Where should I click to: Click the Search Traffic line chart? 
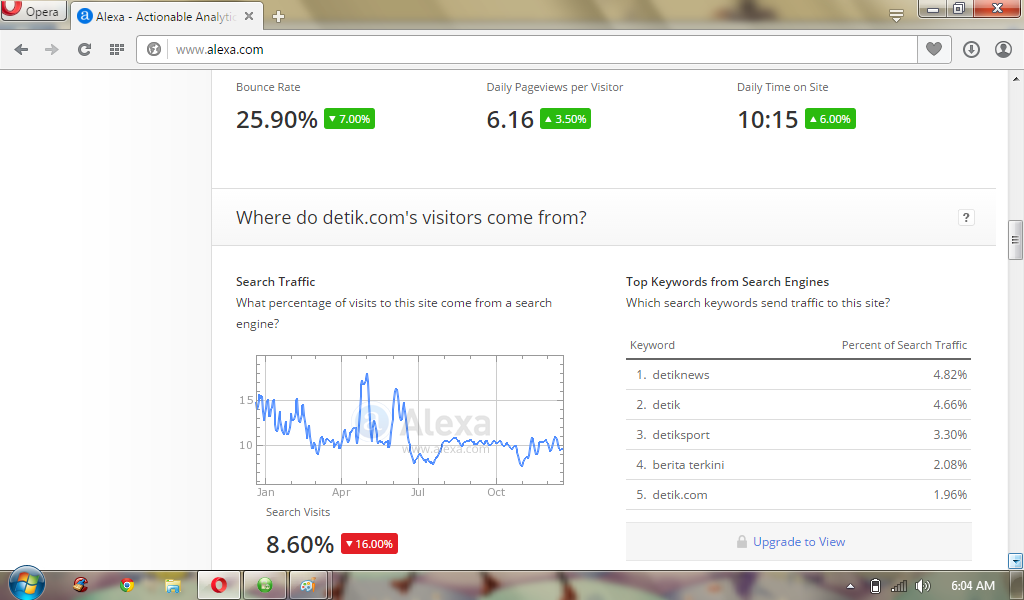pyautogui.click(x=410, y=420)
